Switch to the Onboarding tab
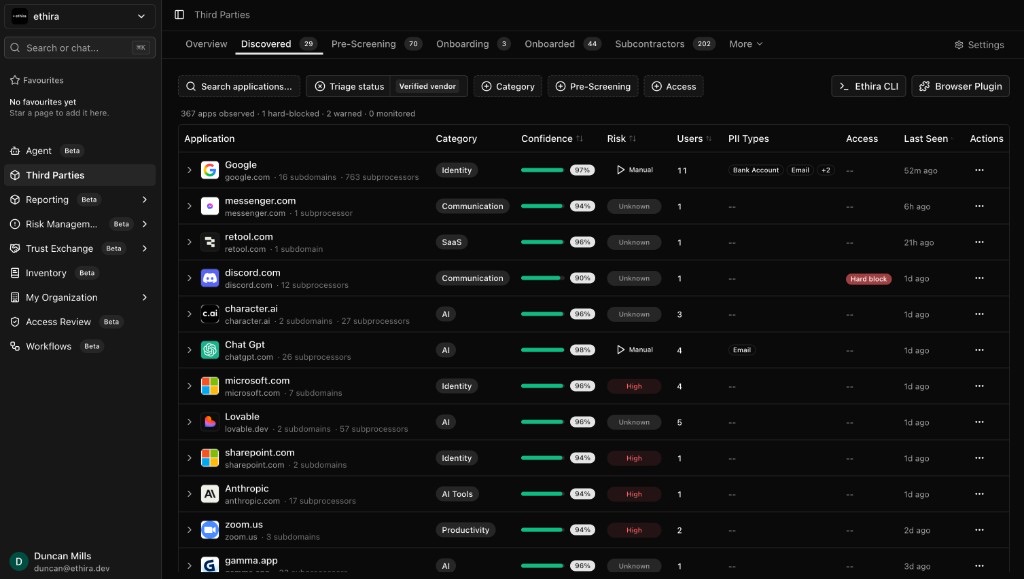This screenshot has width=1024, height=579. tap(473, 44)
